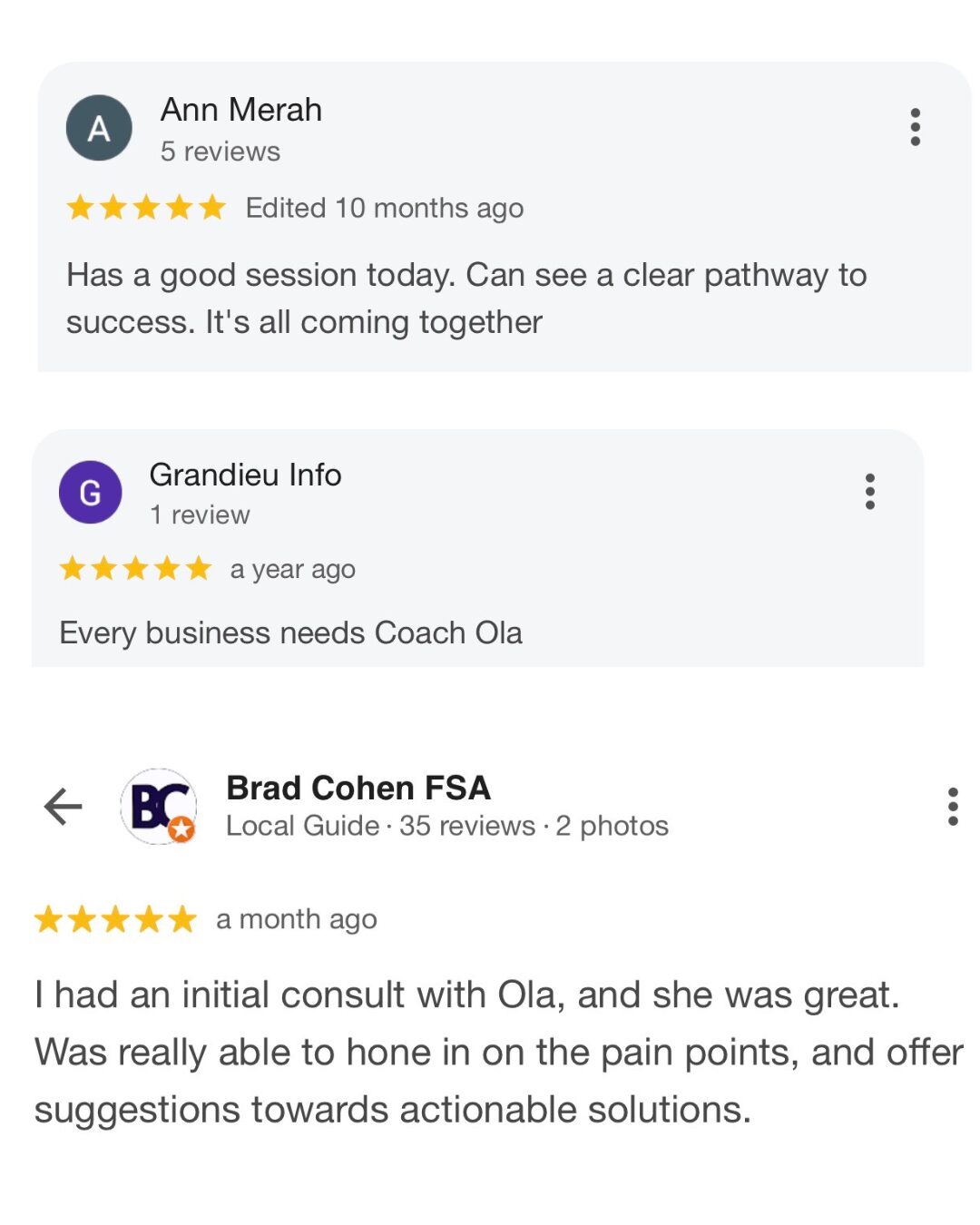
Task: View Ann Merah's 5 reviews
Action: pos(220,152)
